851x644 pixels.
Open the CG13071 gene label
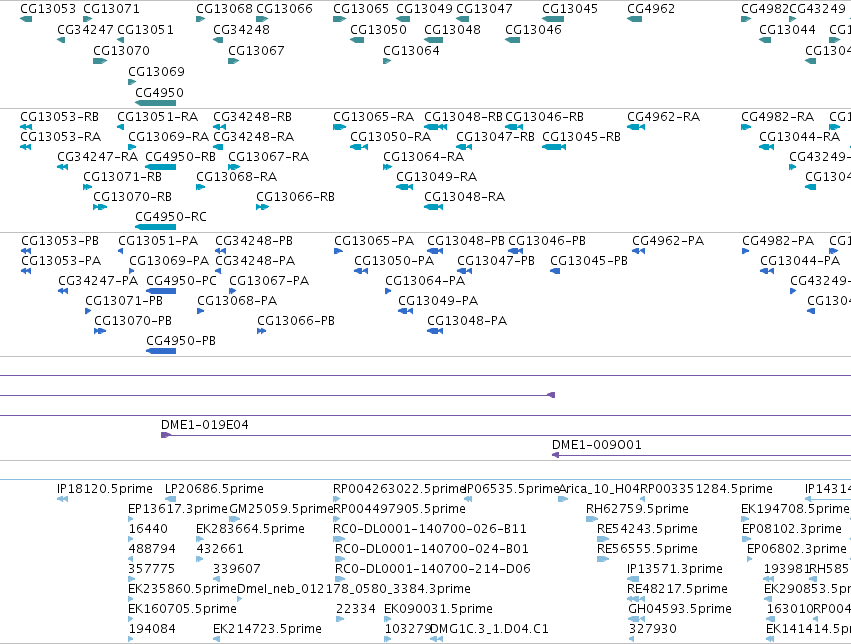tap(111, 9)
